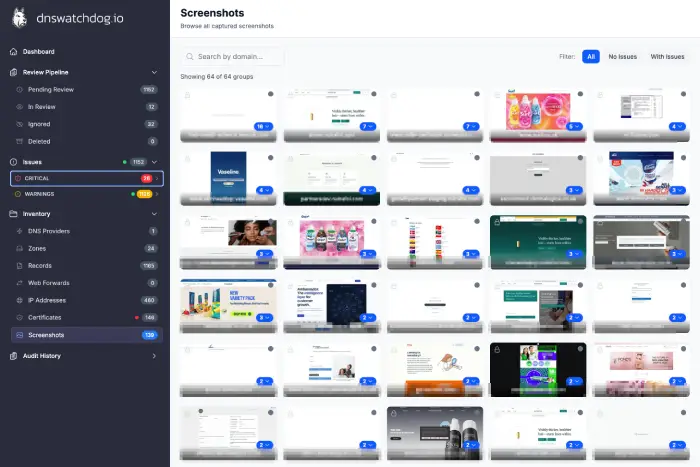
Task: Open Records via its document icon
Action: coord(19,266)
